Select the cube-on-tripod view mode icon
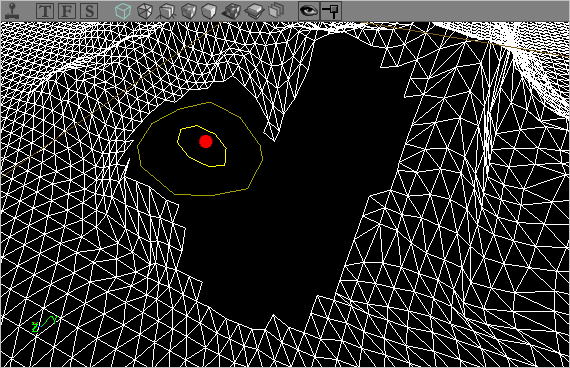Screen dimensions: 570x368 coord(166,11)
